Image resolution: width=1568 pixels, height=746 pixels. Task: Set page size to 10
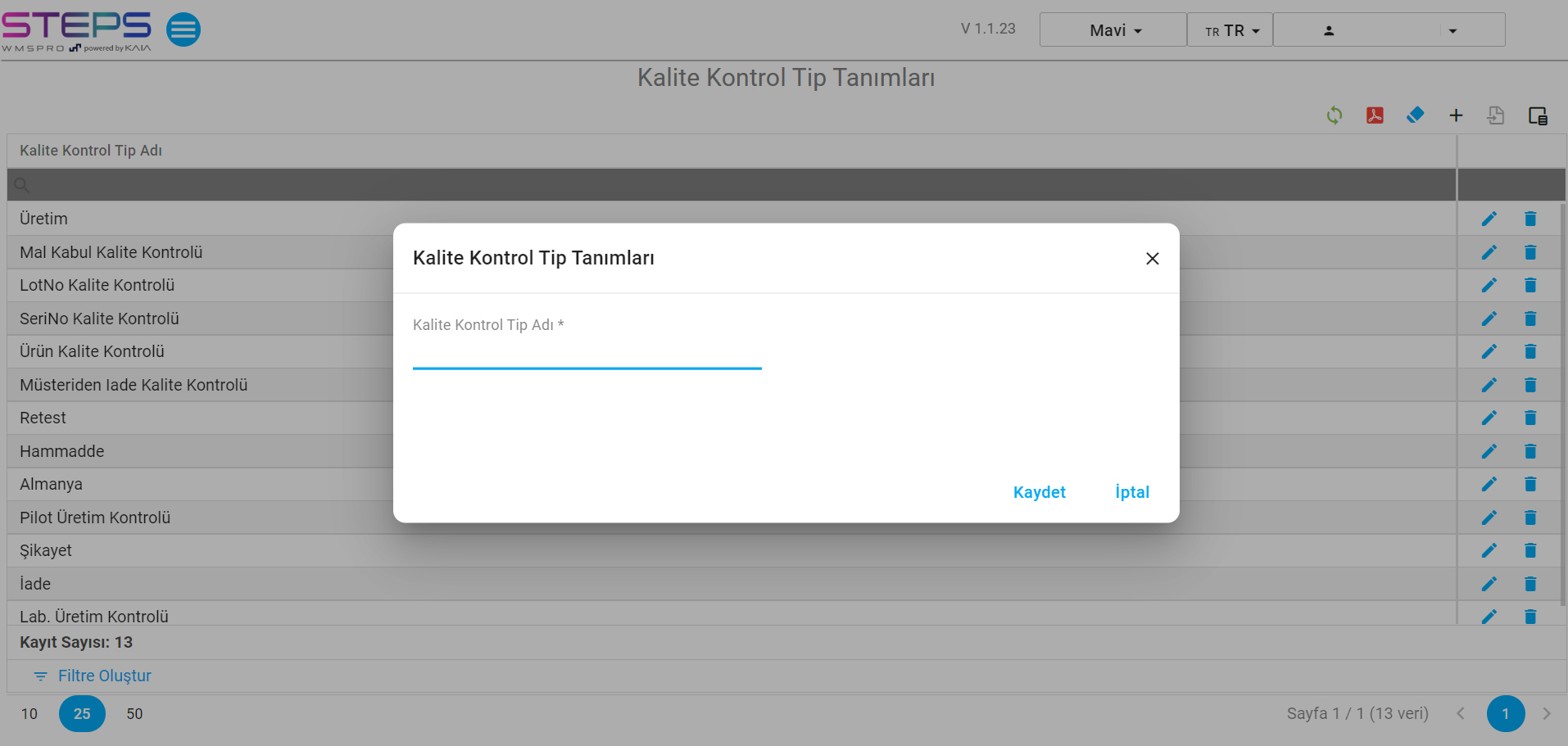click(x=29, y=714)
